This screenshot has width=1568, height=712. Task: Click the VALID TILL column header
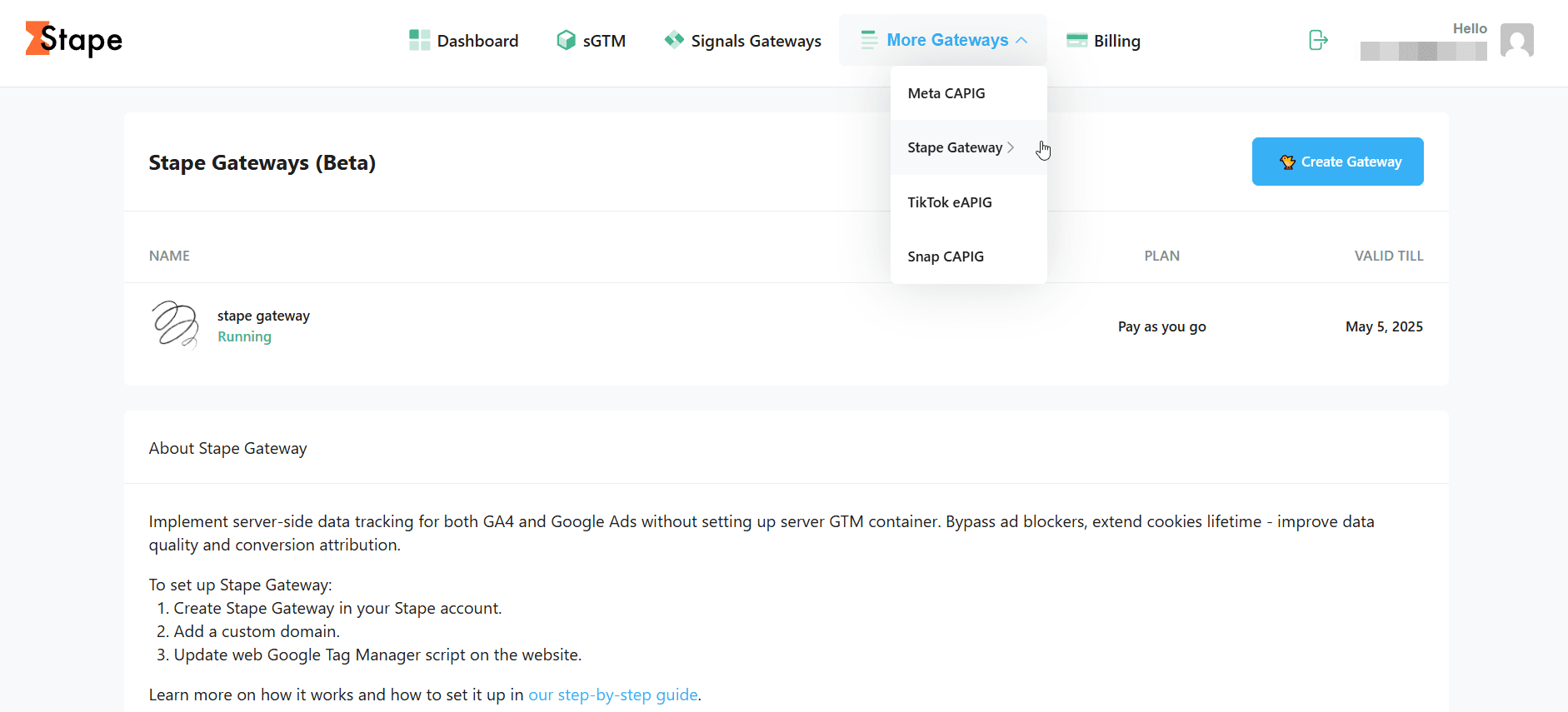click(x=1389, y=256)
